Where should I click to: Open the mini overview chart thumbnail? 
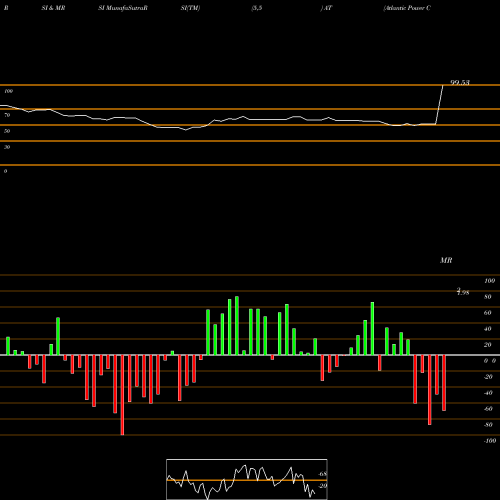click(247, 479)
